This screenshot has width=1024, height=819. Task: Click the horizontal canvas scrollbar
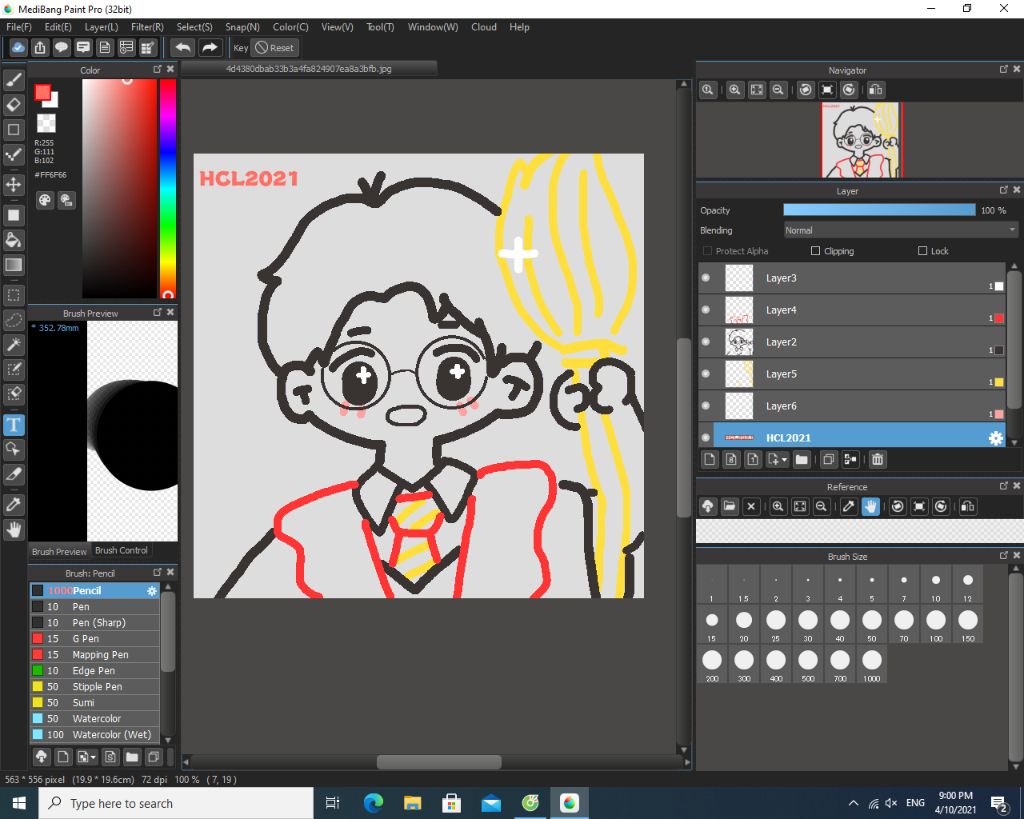439,762
